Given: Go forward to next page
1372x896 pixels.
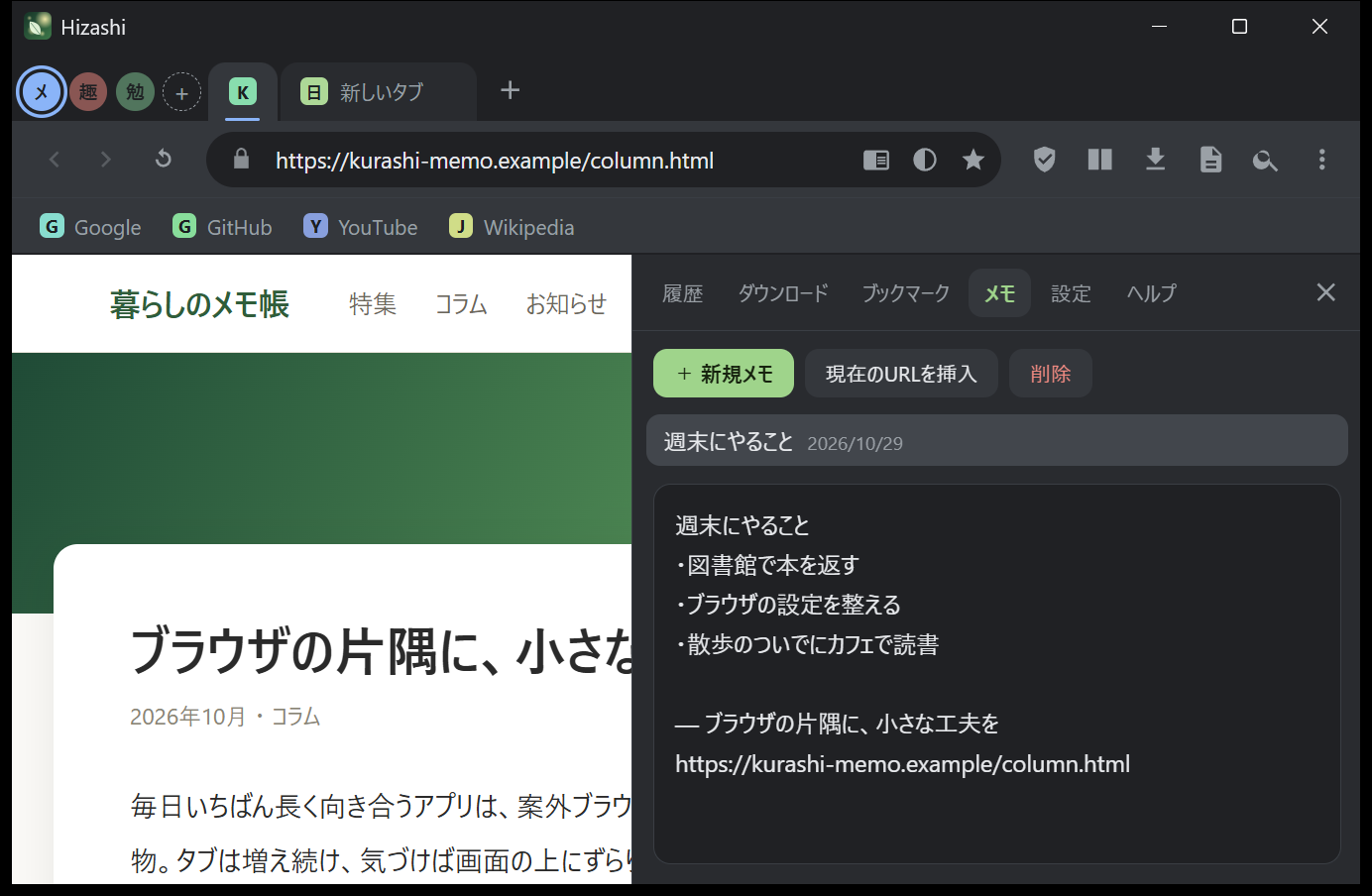Looking at the screenshot, I should coord(106,160).
